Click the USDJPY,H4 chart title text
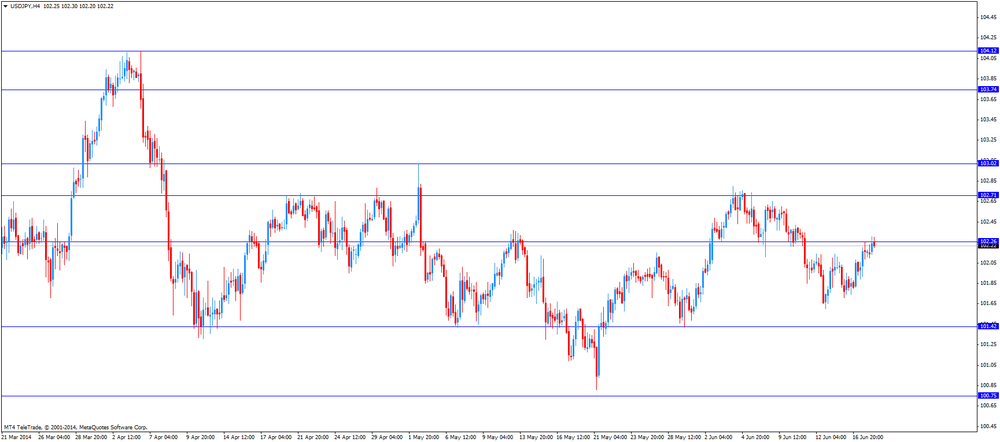 (x=26, y=5)
